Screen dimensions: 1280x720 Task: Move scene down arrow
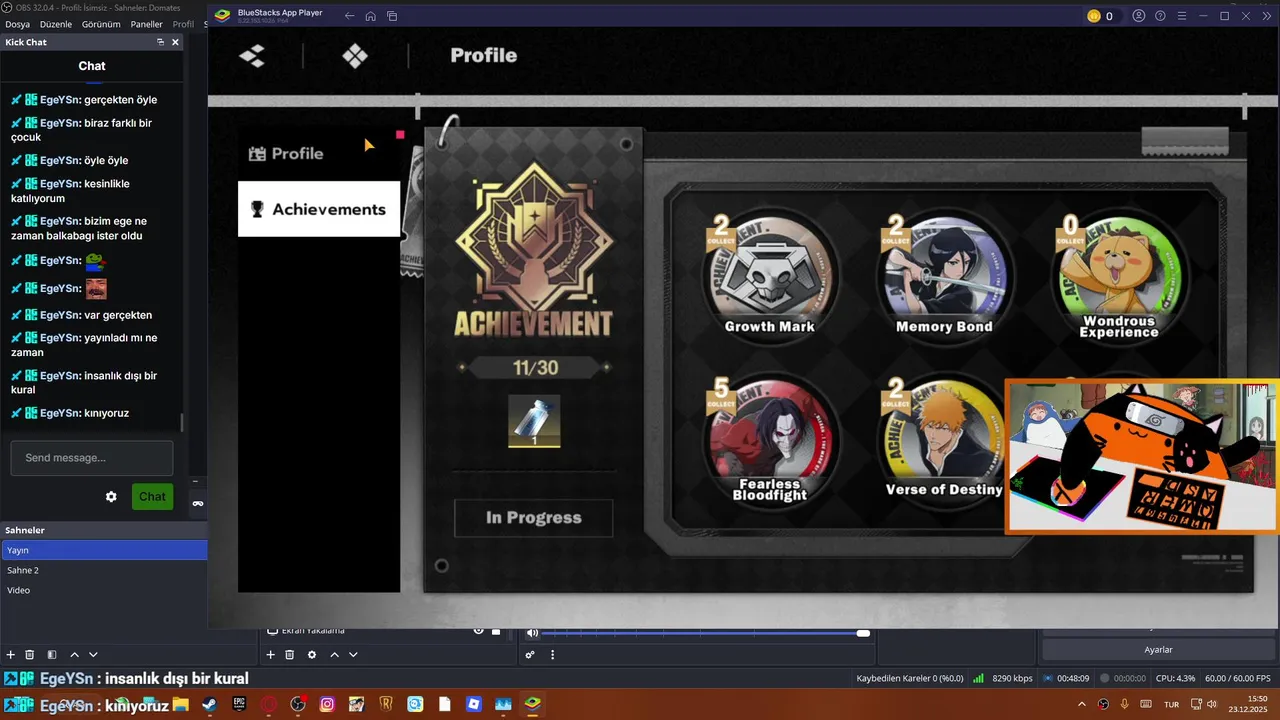(x=93, y=655)
